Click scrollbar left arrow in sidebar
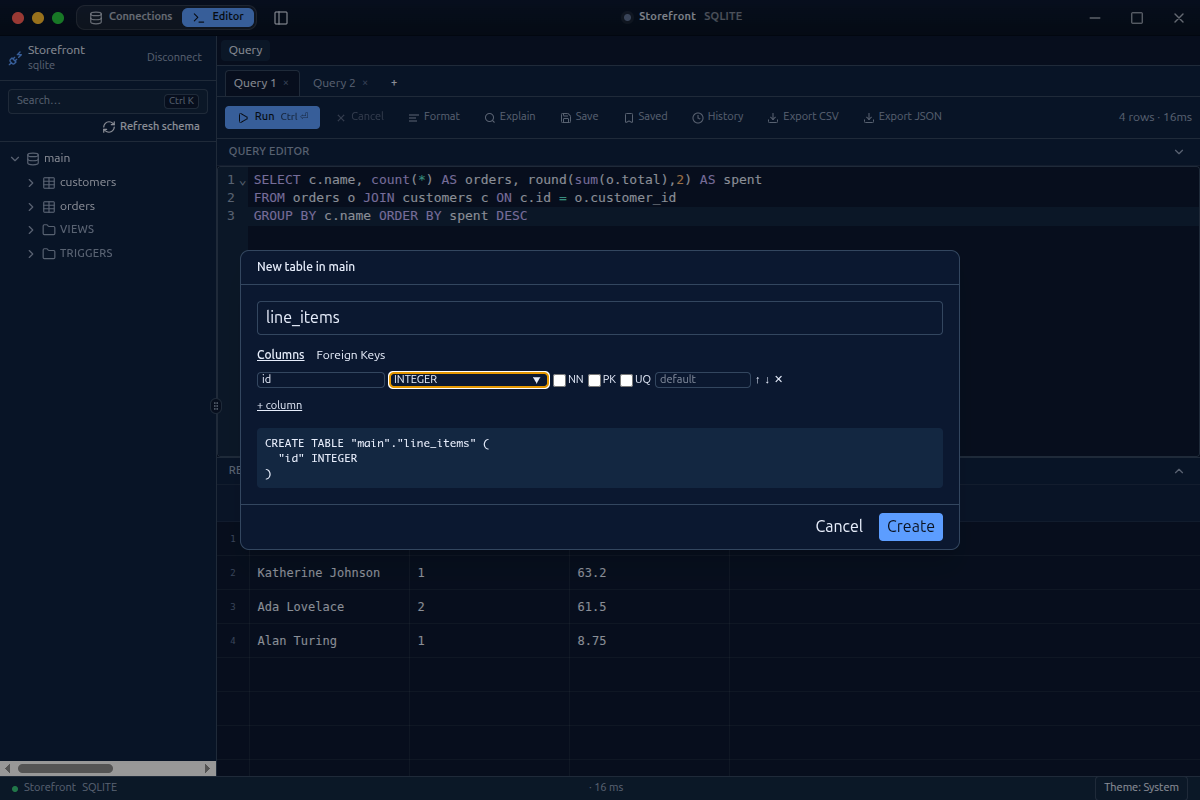 (x=7, y=769)
